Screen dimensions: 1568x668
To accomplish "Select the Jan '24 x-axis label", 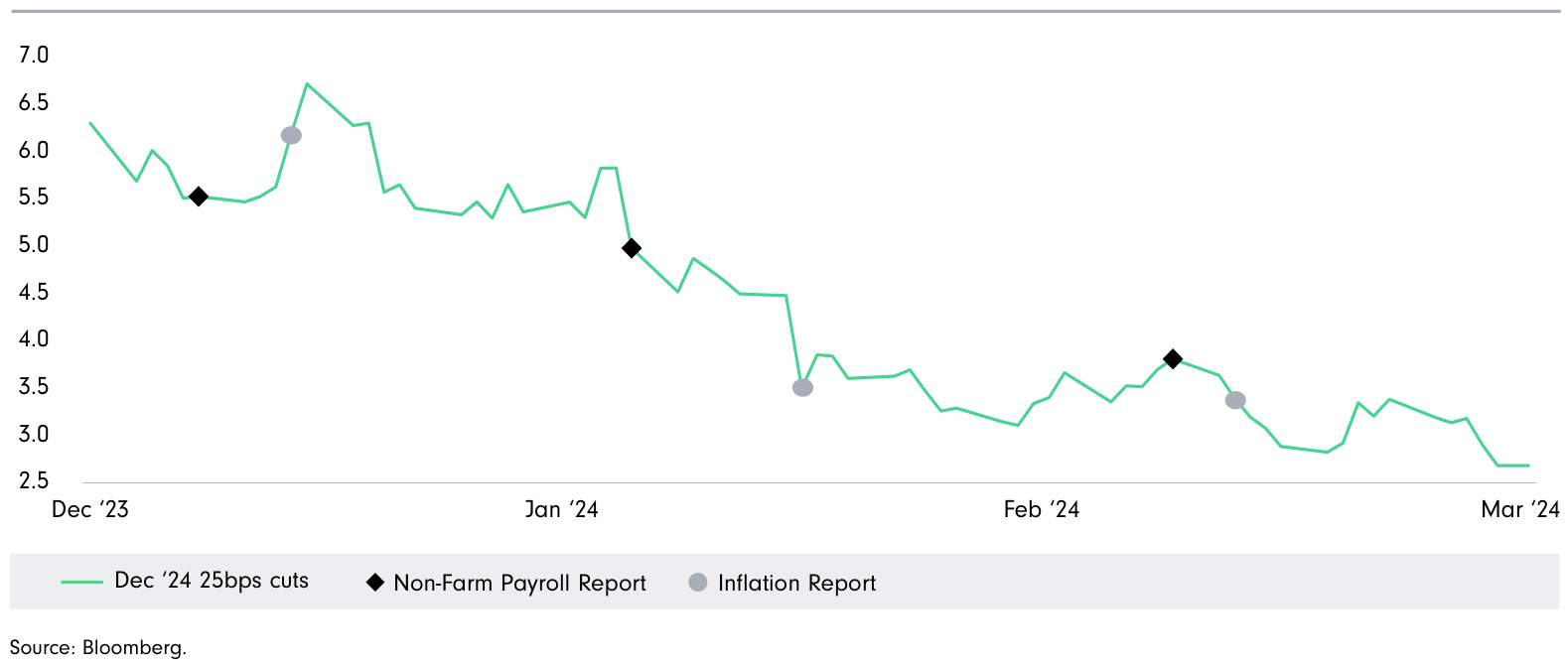I will coord(561,509).
